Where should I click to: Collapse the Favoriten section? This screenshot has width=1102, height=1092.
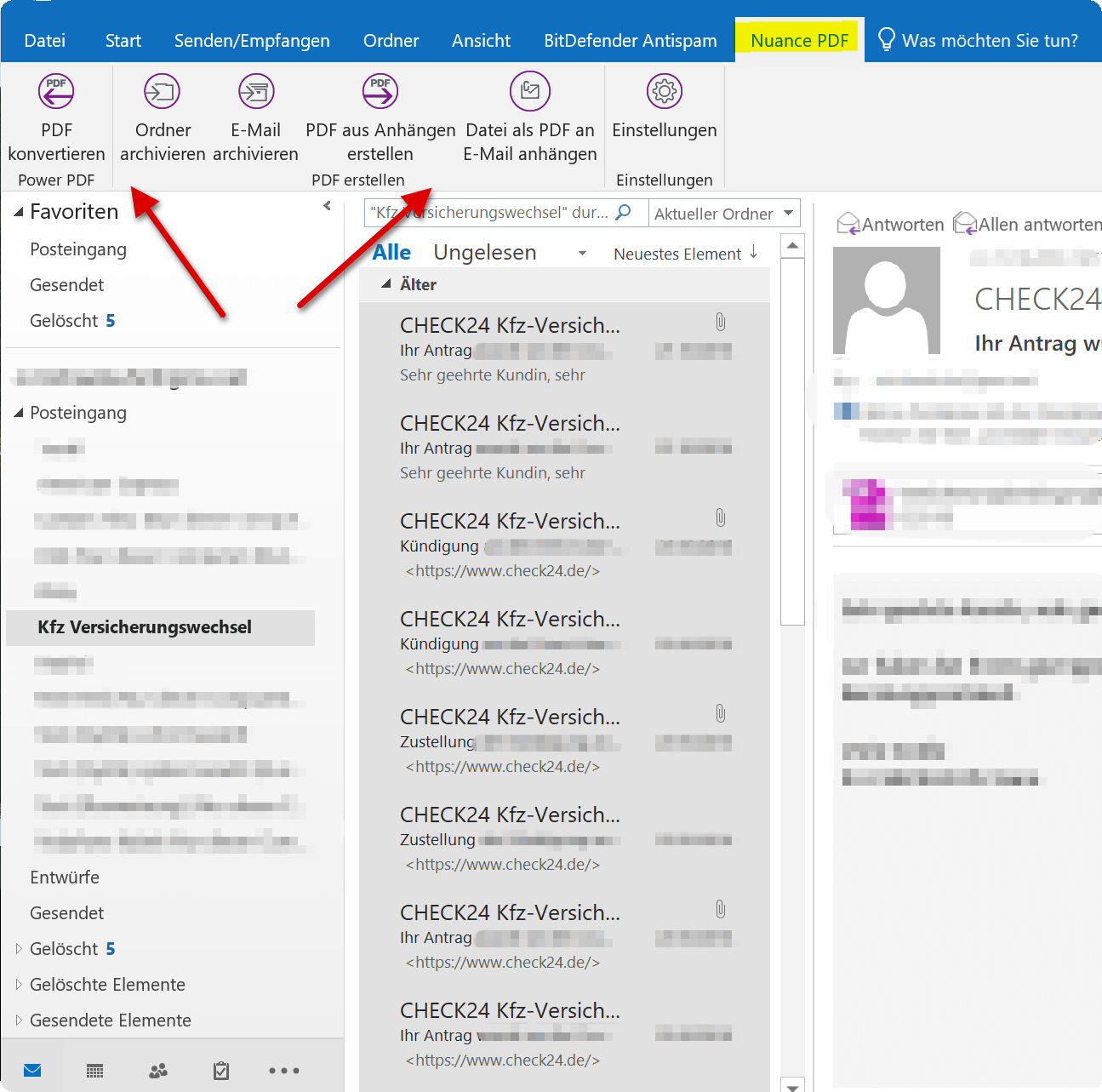click(19, 212)
